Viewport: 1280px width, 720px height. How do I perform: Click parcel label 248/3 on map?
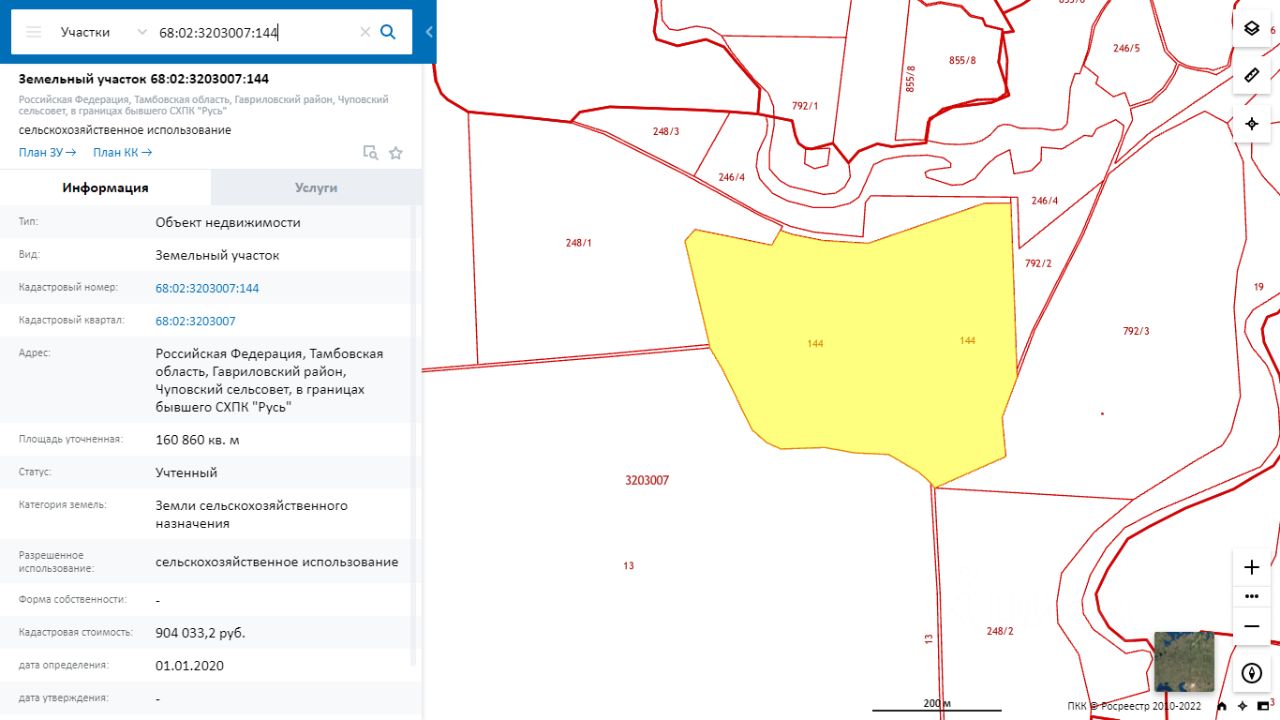tap(666, 131)
